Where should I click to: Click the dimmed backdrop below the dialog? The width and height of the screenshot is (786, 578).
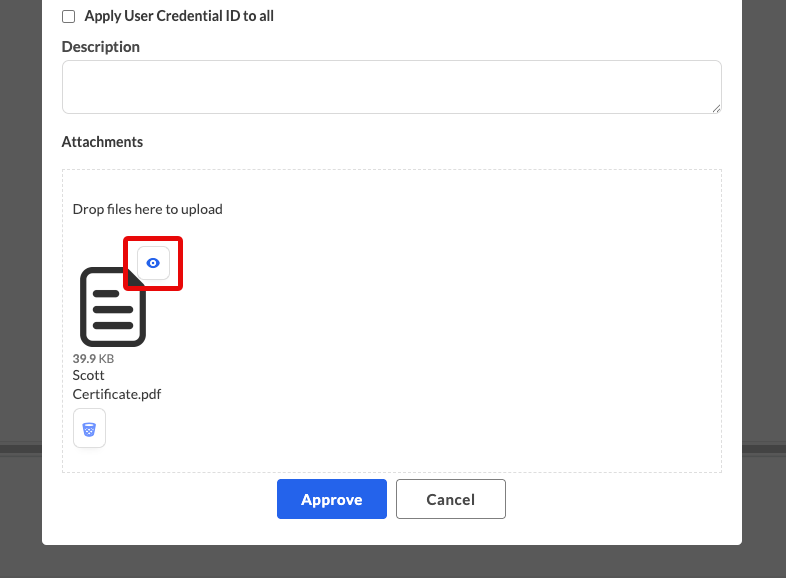pyautogui.click(x=393, y=562)
